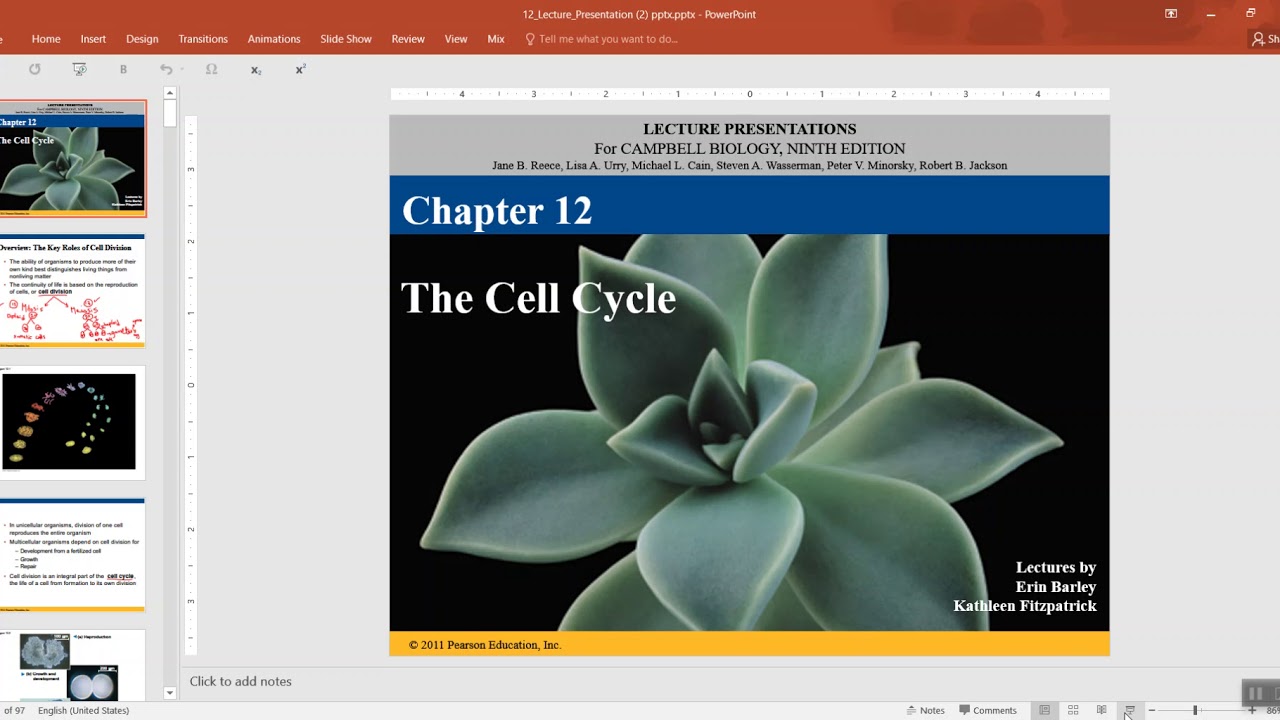Toggle the Notes pane button
The height and width of the screenshot is (720, 1280).
(x=925, y=710)
